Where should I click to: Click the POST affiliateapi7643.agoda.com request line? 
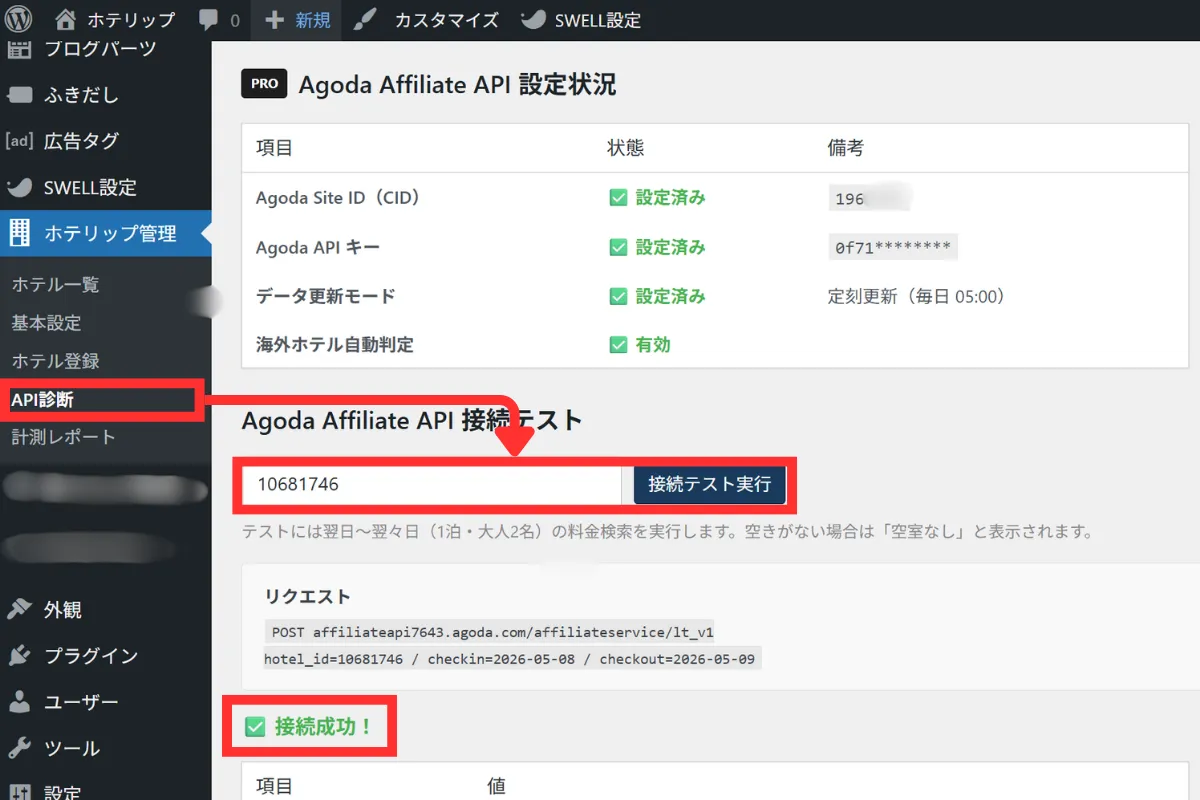tap(491, 632)
